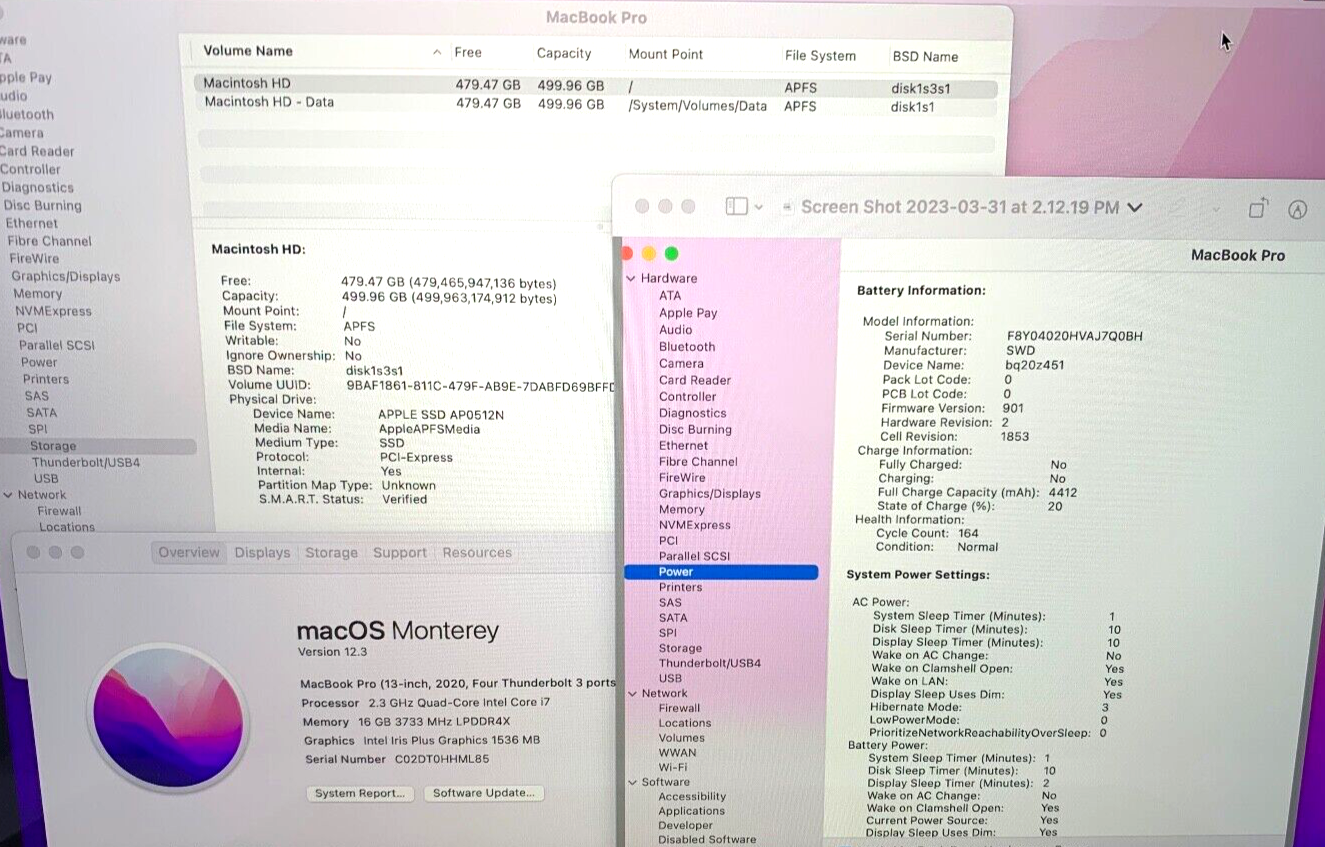Image resolution: width=1325 pixels, height=847 pixels.
Task: Click the highlighted Storage item in System Information sidebar
Action: [x=98, y=446]
